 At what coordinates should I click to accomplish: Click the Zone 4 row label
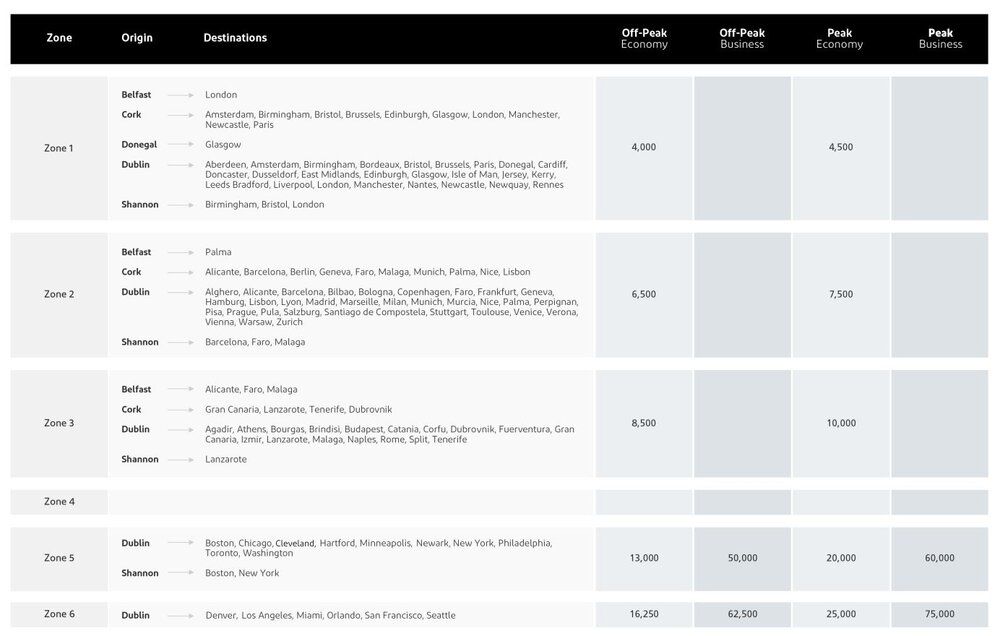(59, 502)
